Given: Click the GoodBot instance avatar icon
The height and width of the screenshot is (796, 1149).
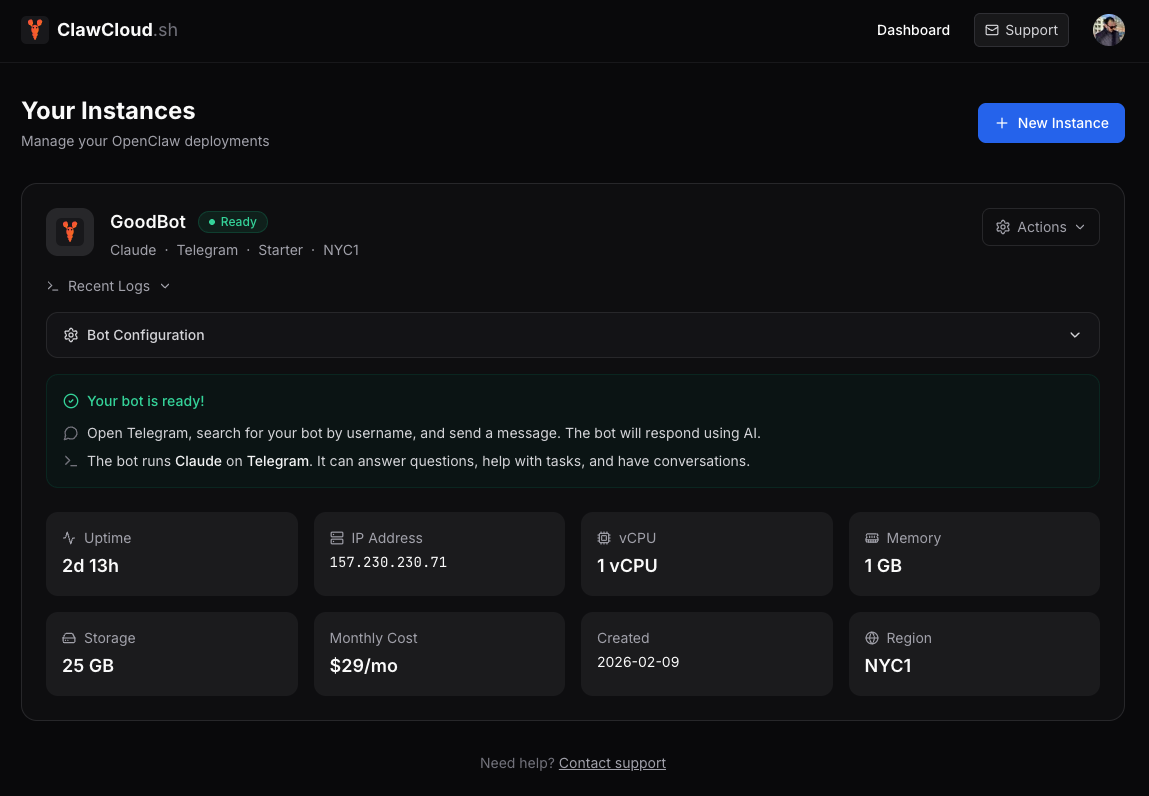Looking at the screenshot, I should [70, 231].
